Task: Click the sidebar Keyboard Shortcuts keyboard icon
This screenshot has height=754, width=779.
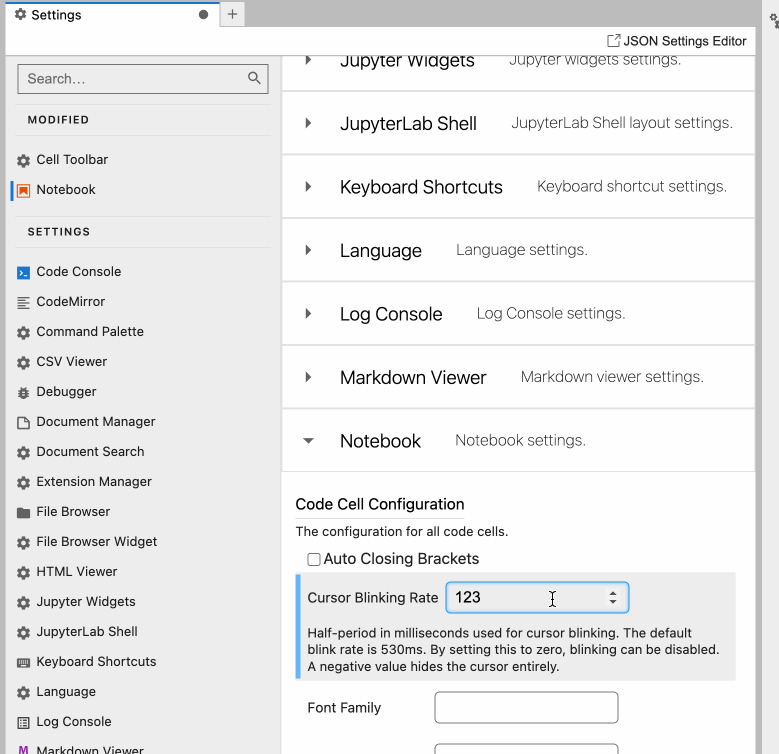Action: tap(23, 663)
